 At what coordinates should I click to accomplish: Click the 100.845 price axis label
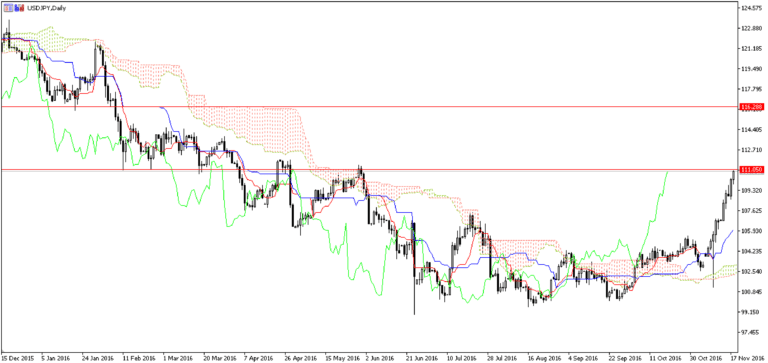click(x=750, y=292)
